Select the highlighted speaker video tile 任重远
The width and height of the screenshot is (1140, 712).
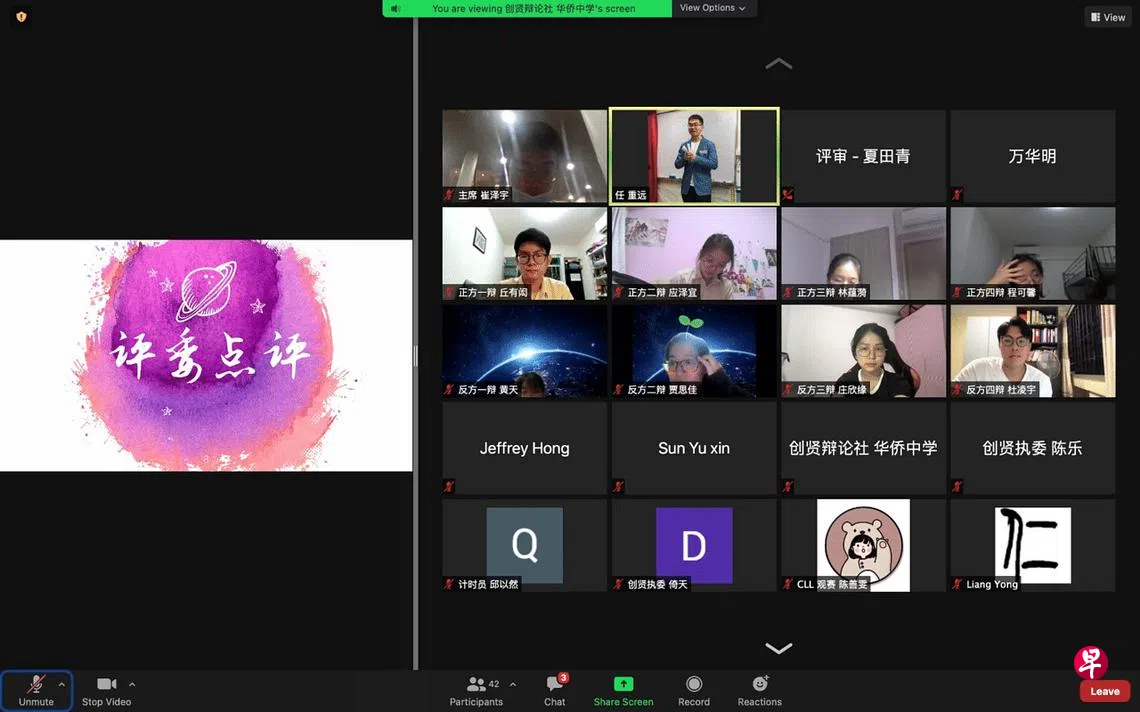click(x=694, y=156)
